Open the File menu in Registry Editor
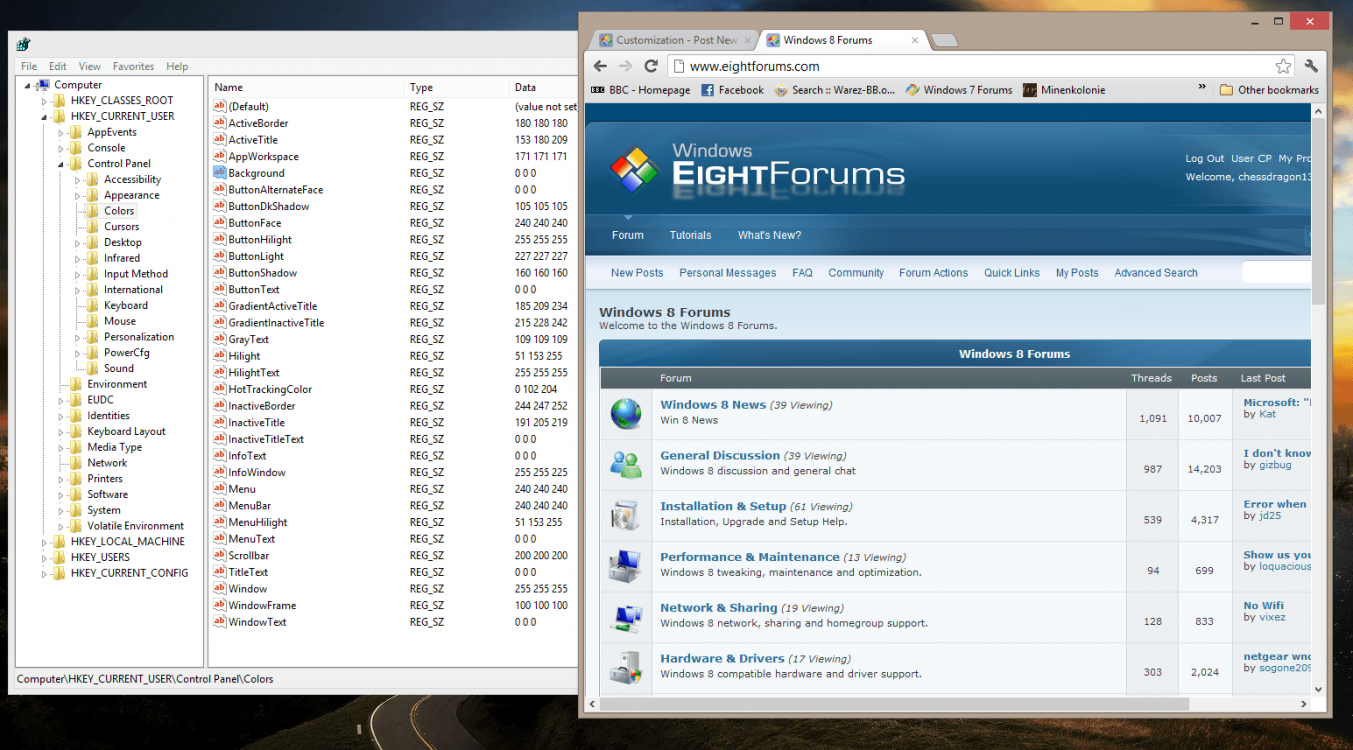Image resolution: width=1353 pixels, height=750 pixels. click(29, 66)
